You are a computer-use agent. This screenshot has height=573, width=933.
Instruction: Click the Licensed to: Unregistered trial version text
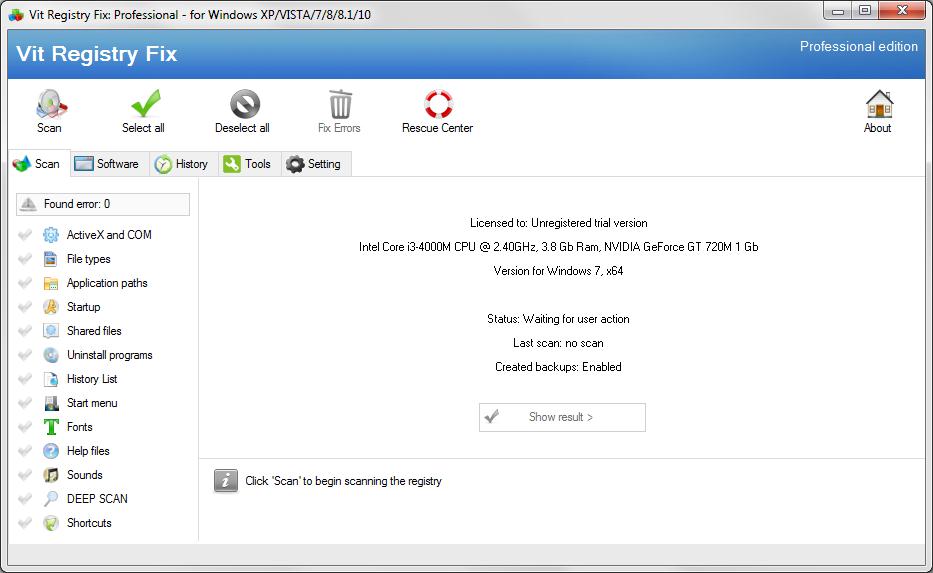pyautogui.click(x=559, y=223)
